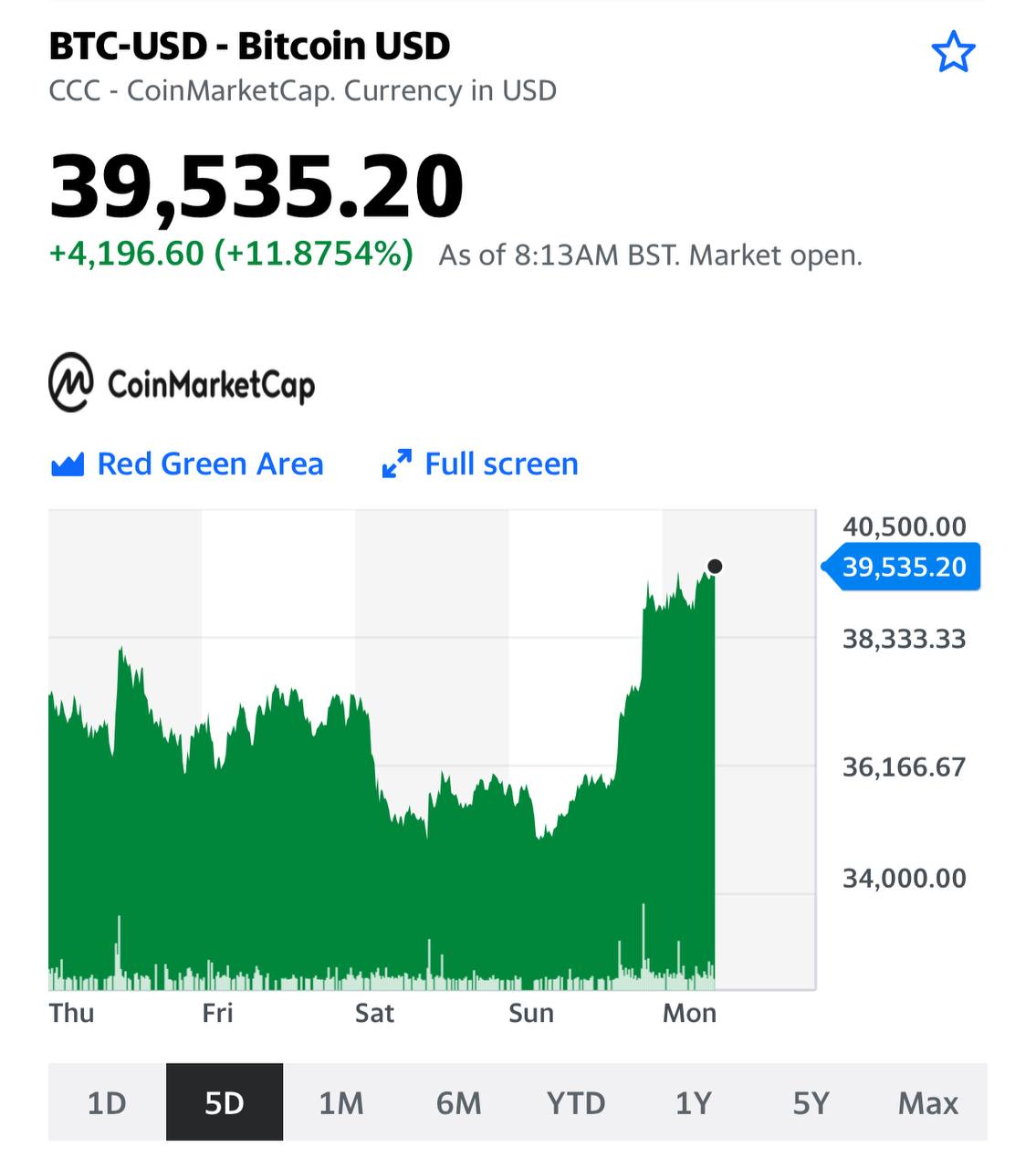Click the CoinMarketCap logo icon
The image size is (1036, 1168).
pos(71,382)
